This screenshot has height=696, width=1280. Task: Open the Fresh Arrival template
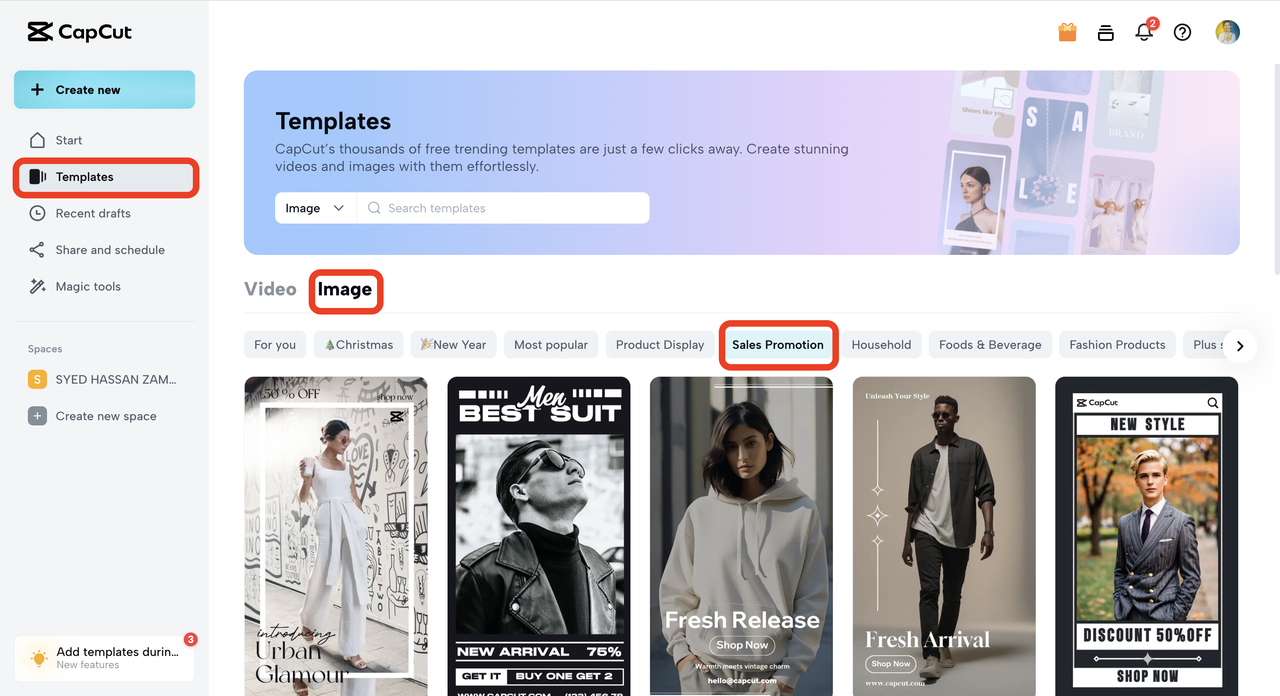click(x=944, y=536)
